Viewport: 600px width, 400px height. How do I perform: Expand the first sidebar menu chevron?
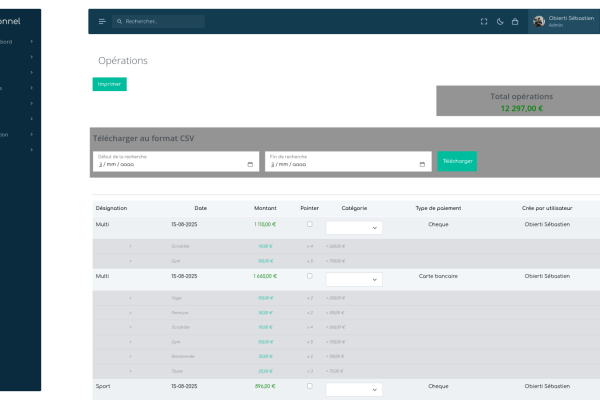(32, 42)
